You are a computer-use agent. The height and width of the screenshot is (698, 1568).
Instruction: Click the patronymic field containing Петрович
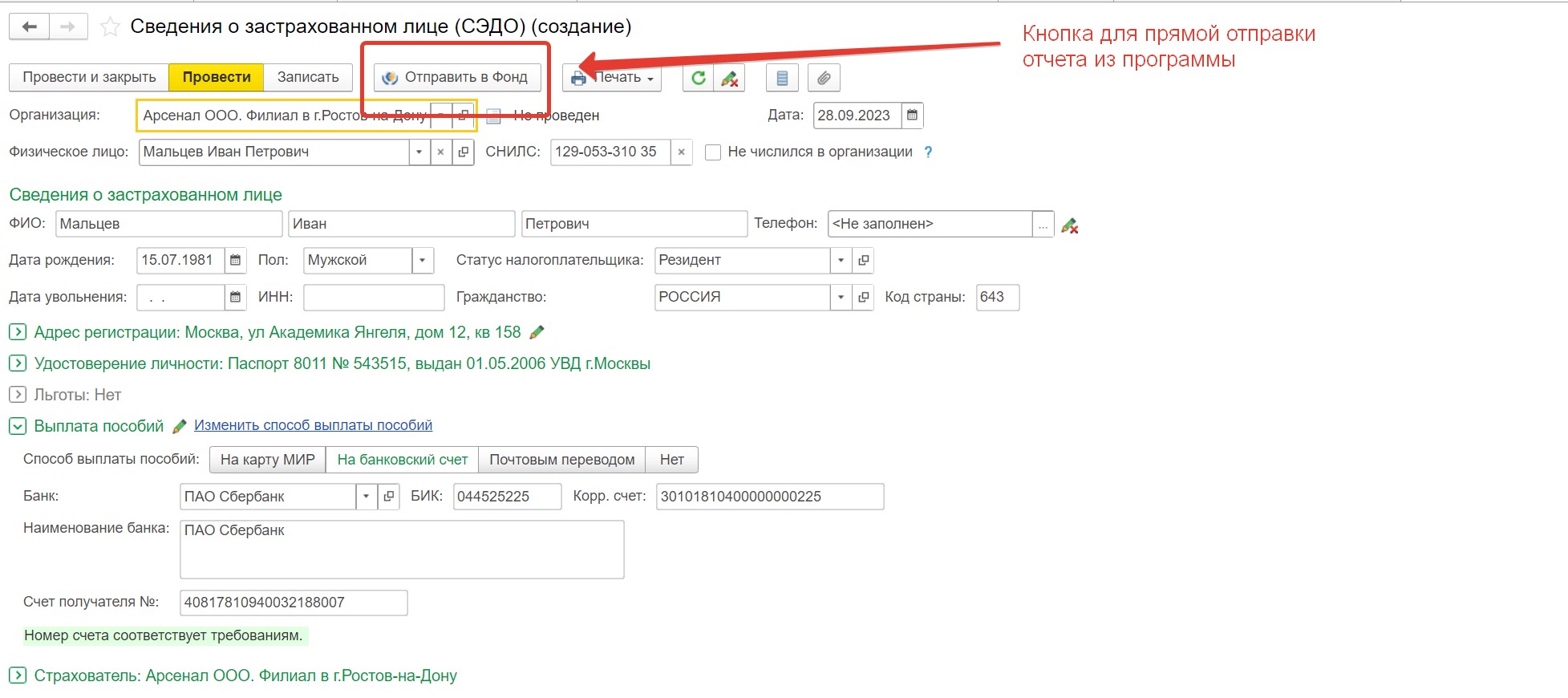[634, 224]
